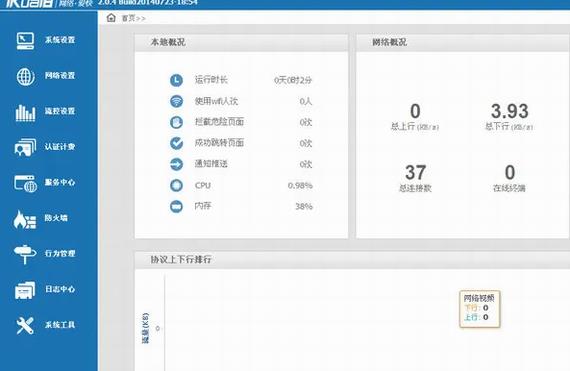Click the 38% memory value
This screenshot has height=371, width=570.
(x=304, y=207)
